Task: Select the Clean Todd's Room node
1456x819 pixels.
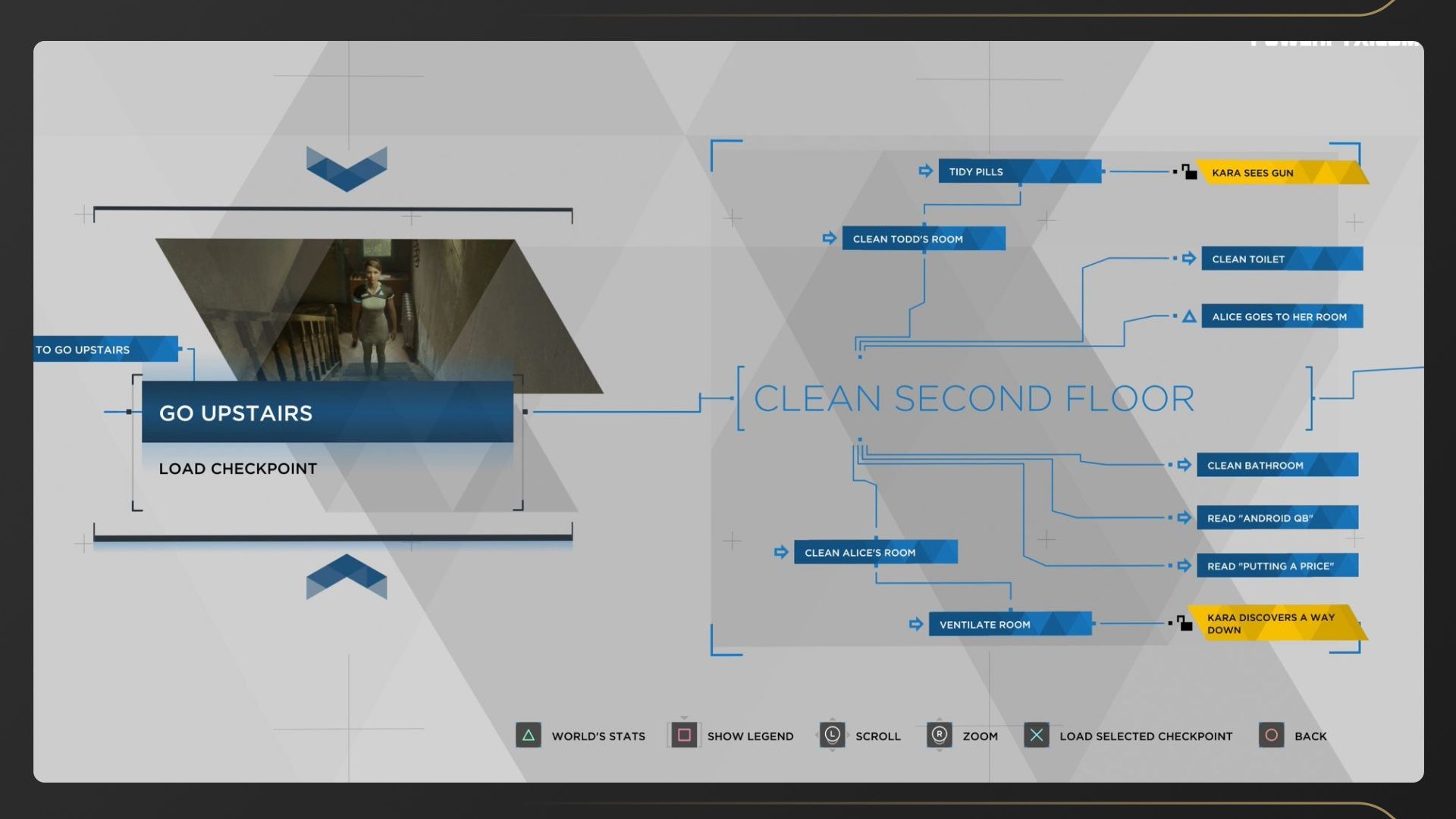Action: [x=923, y=239]
